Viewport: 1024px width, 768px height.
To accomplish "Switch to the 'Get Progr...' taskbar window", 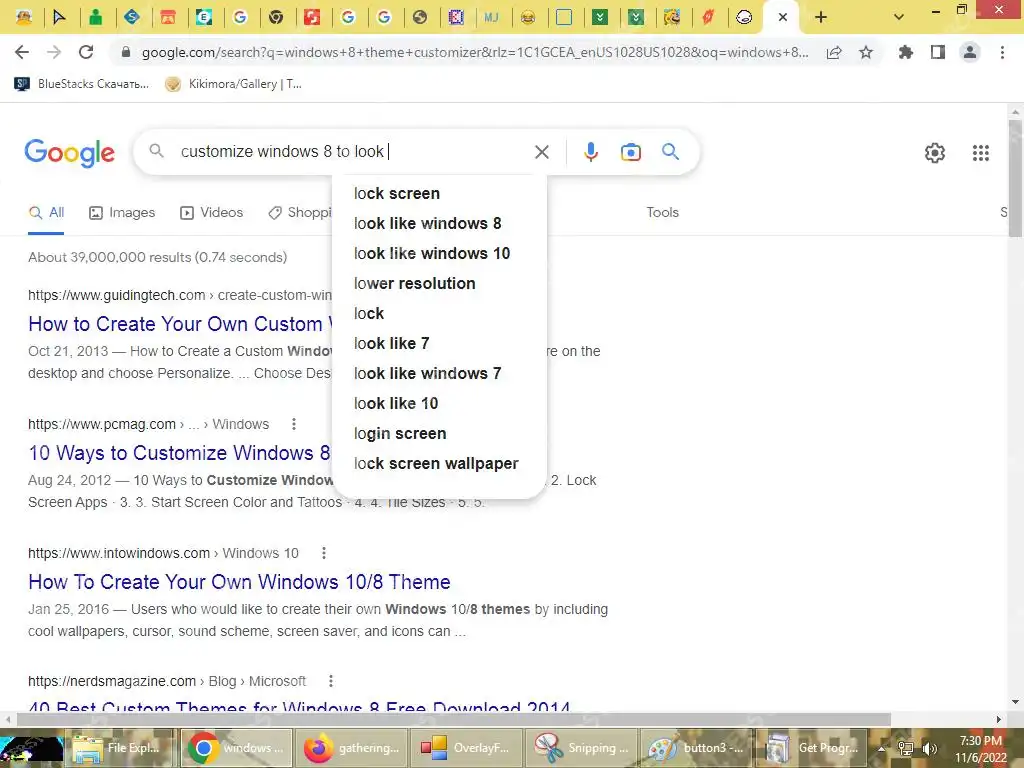I will 811,748.
